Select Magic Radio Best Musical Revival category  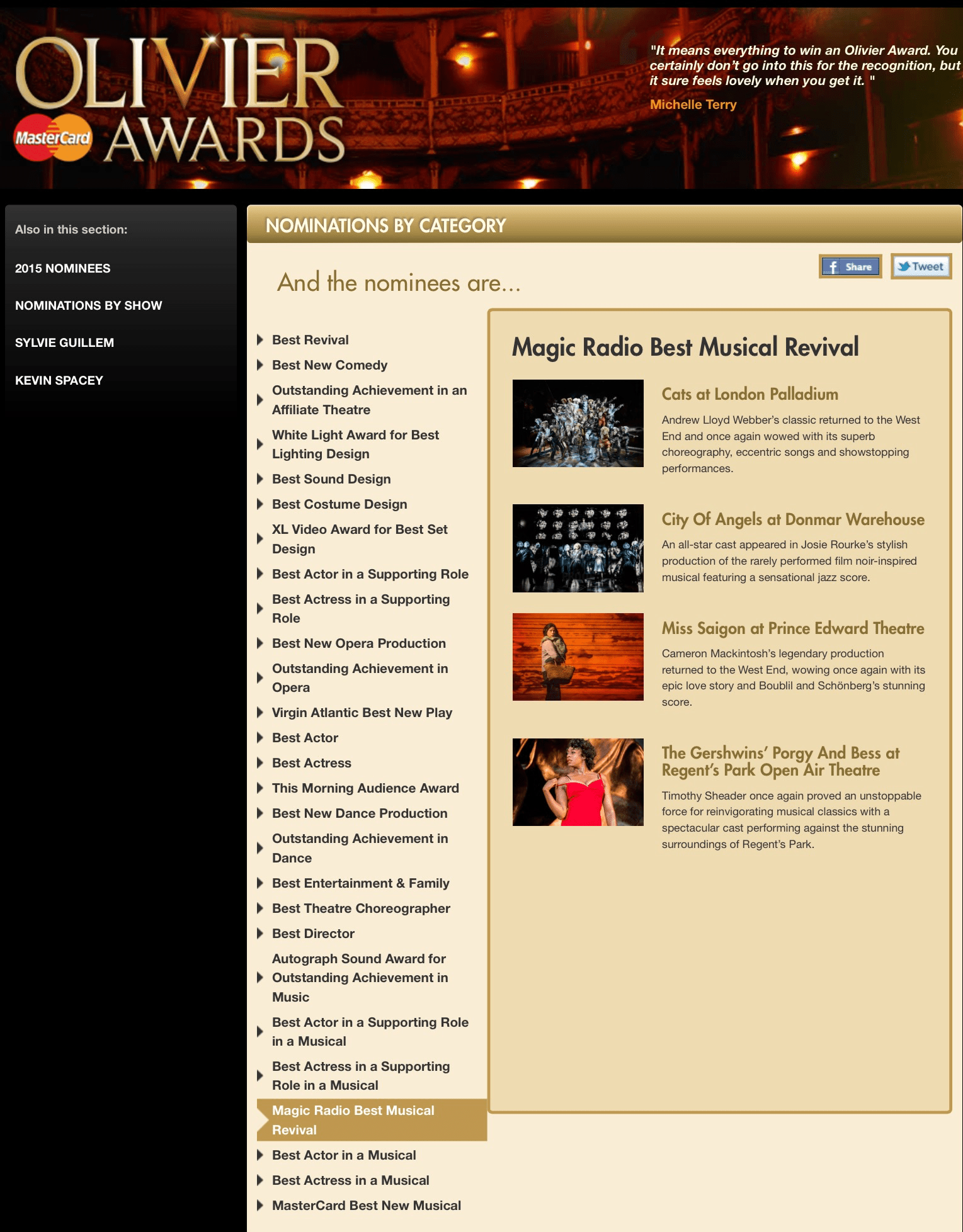353,1119
